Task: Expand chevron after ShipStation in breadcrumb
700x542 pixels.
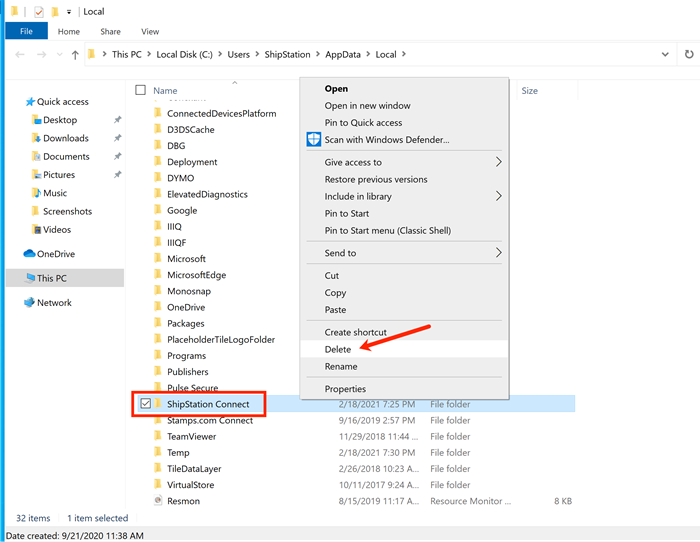Action: click(x=318, y=54)
